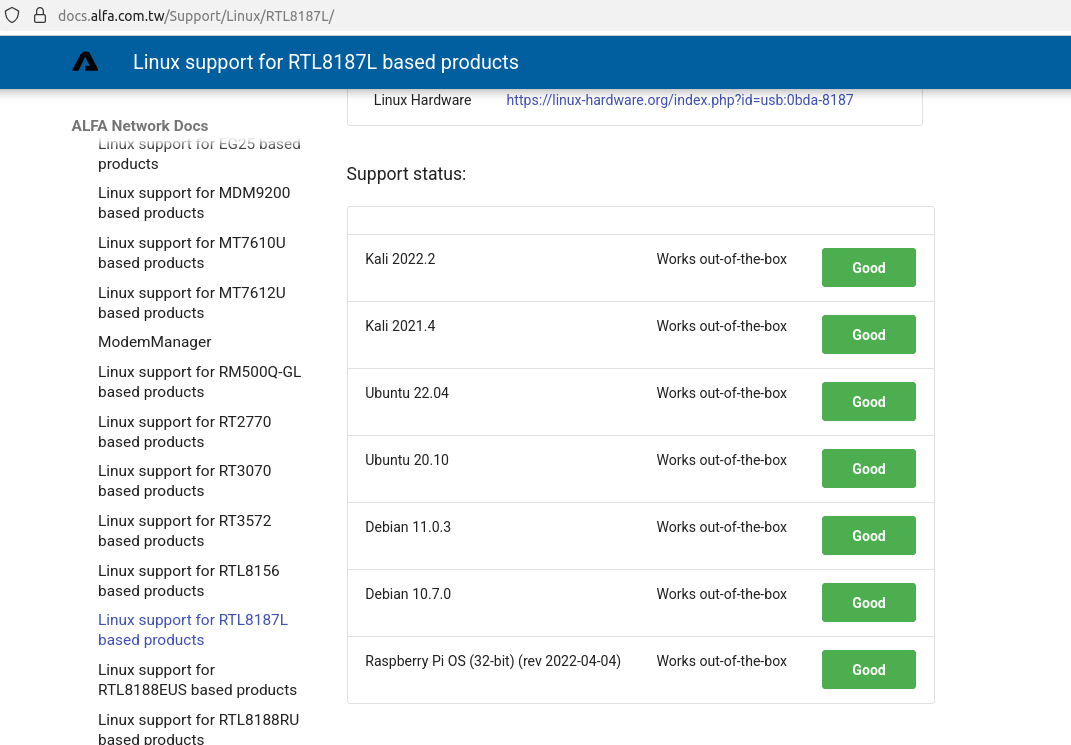Open Linux support for RTL8188EUS based products
Viewport: 1071px width, 745px height.
click(197, 679)
